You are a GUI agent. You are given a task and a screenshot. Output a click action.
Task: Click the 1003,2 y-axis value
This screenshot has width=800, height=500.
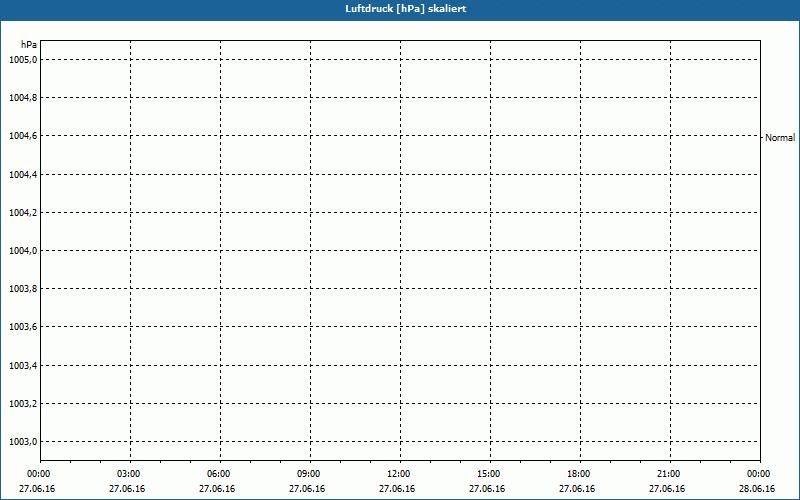pyautogui.click(x=23, y=404)
